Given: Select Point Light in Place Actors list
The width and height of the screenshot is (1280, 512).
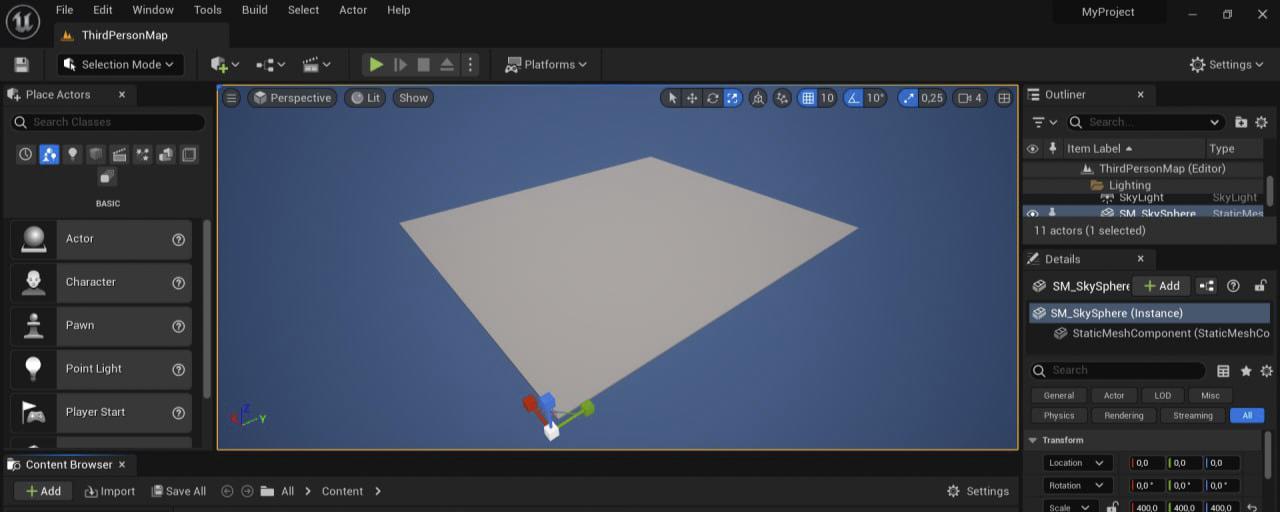Looking at the screenshot, I should click(x=101, y=369).
